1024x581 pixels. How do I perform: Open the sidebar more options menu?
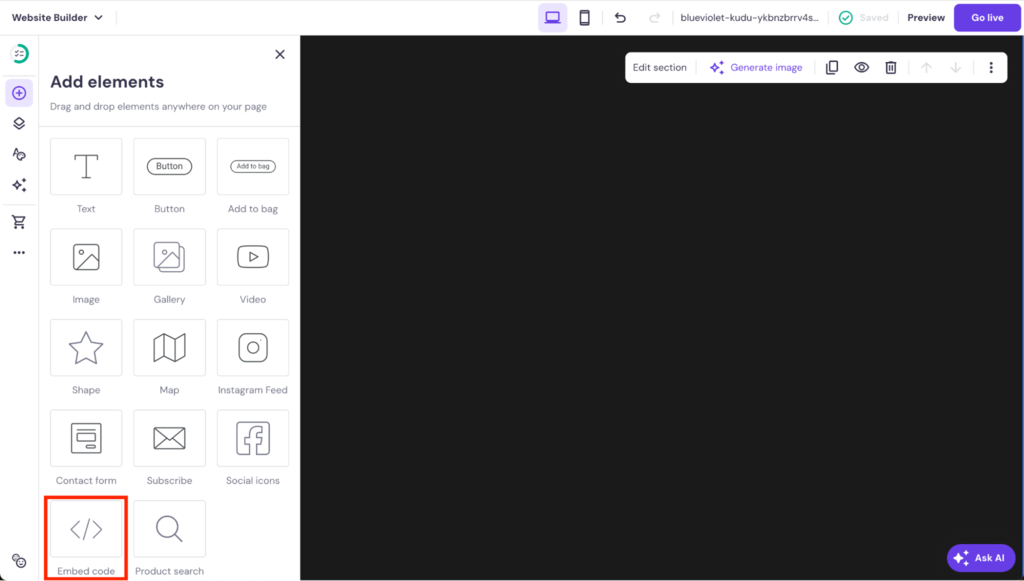[x=18, y=252]
